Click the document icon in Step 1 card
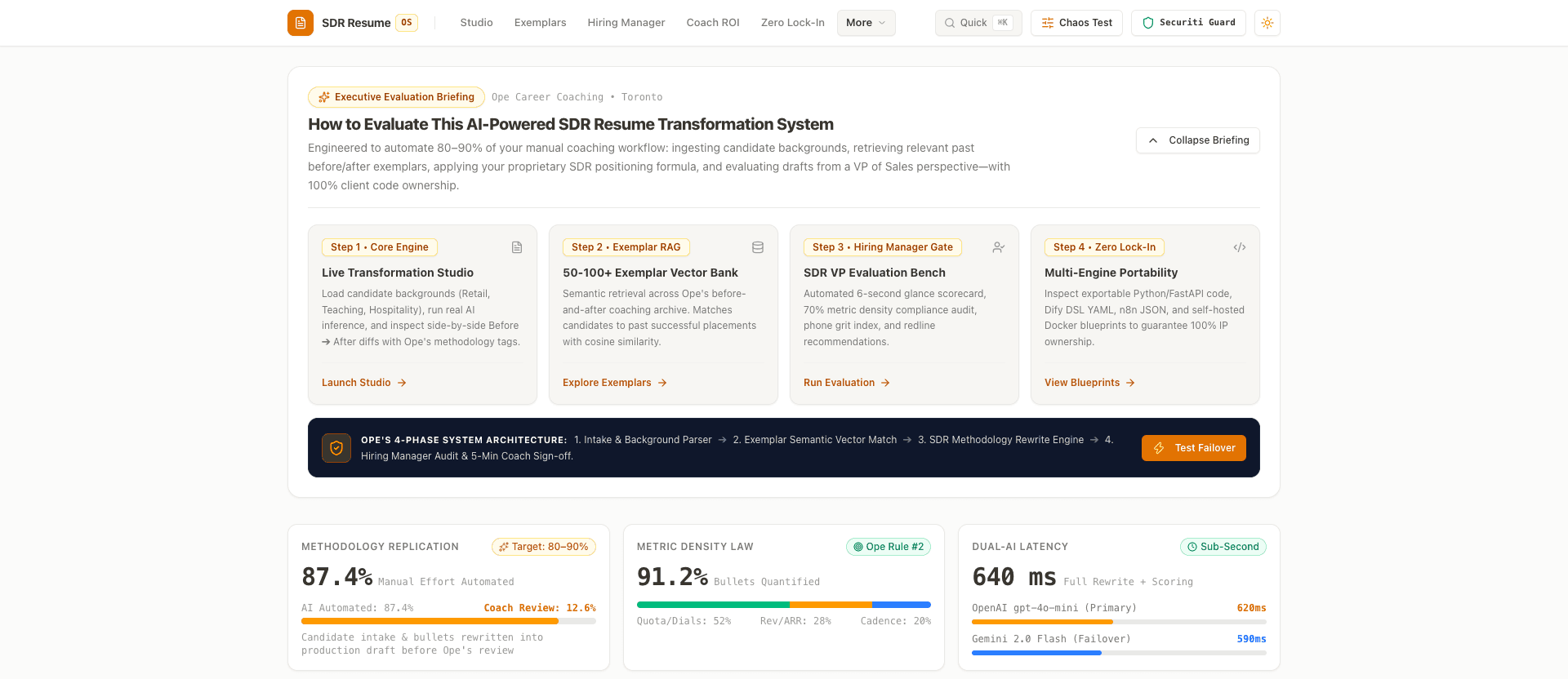1568x679 pixels. tap(517, 247)
